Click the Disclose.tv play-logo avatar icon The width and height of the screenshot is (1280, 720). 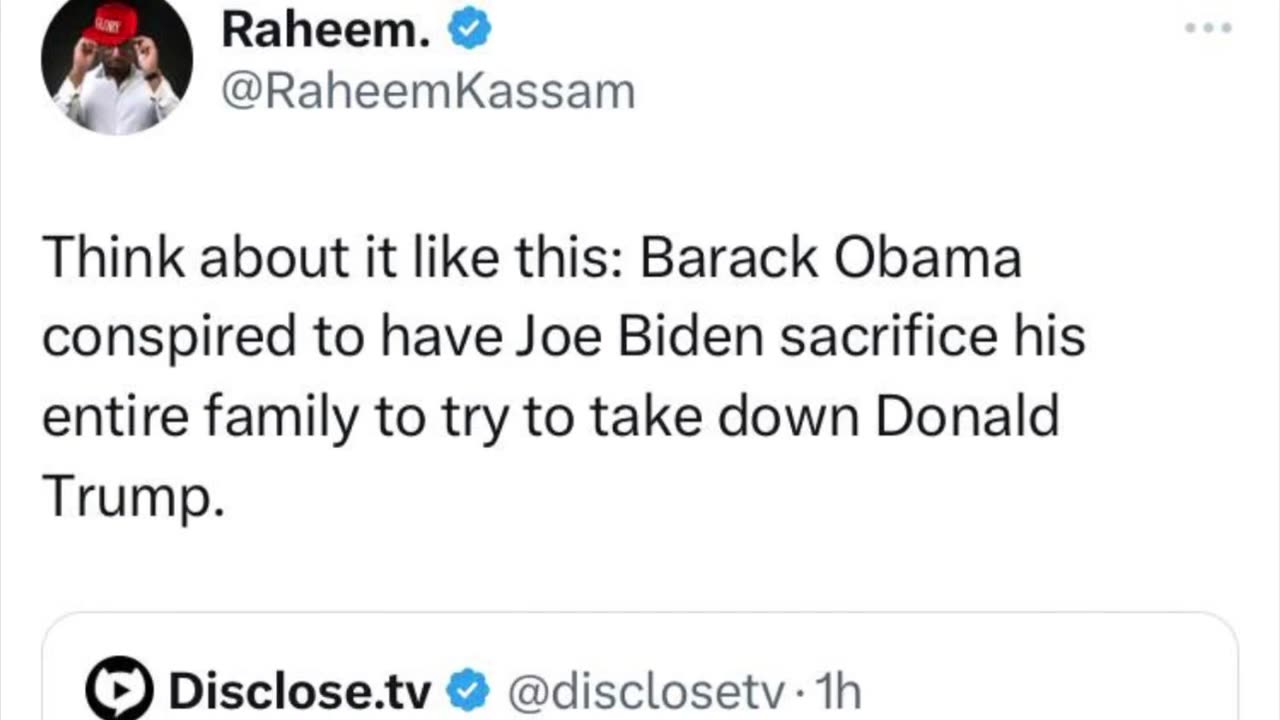click(118, 690)
